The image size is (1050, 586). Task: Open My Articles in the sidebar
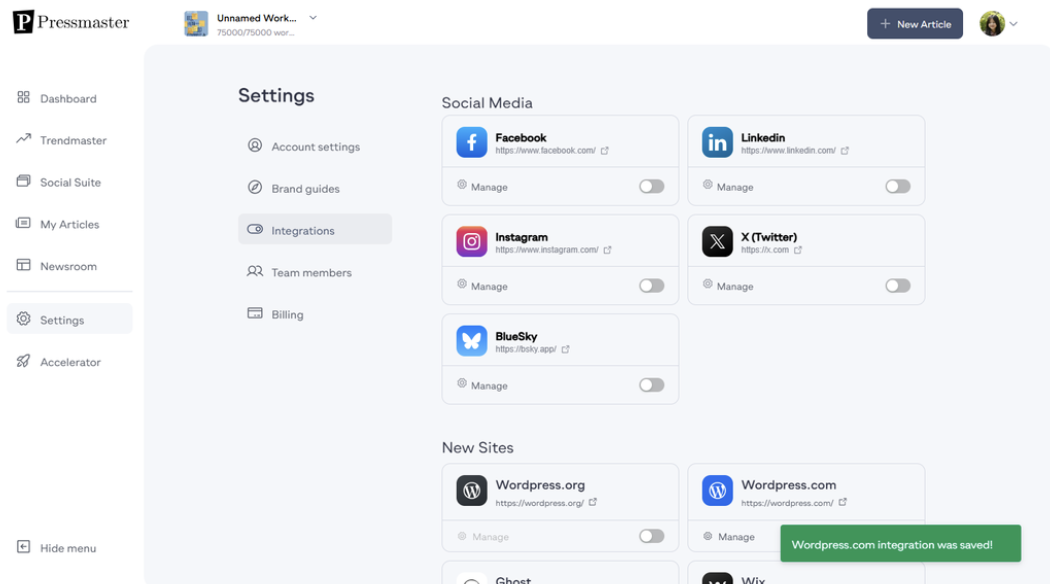pyautogui.click(x=70, y=224)
